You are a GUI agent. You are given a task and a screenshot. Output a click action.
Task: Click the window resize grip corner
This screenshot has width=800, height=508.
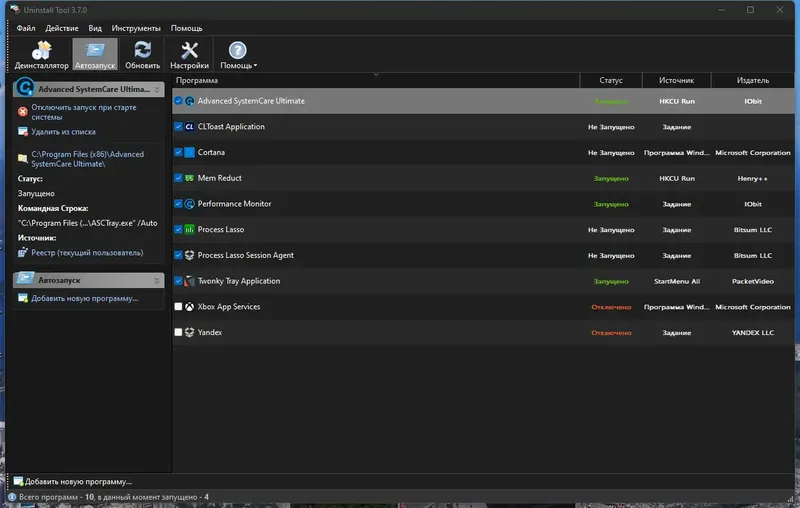point(790,498)
